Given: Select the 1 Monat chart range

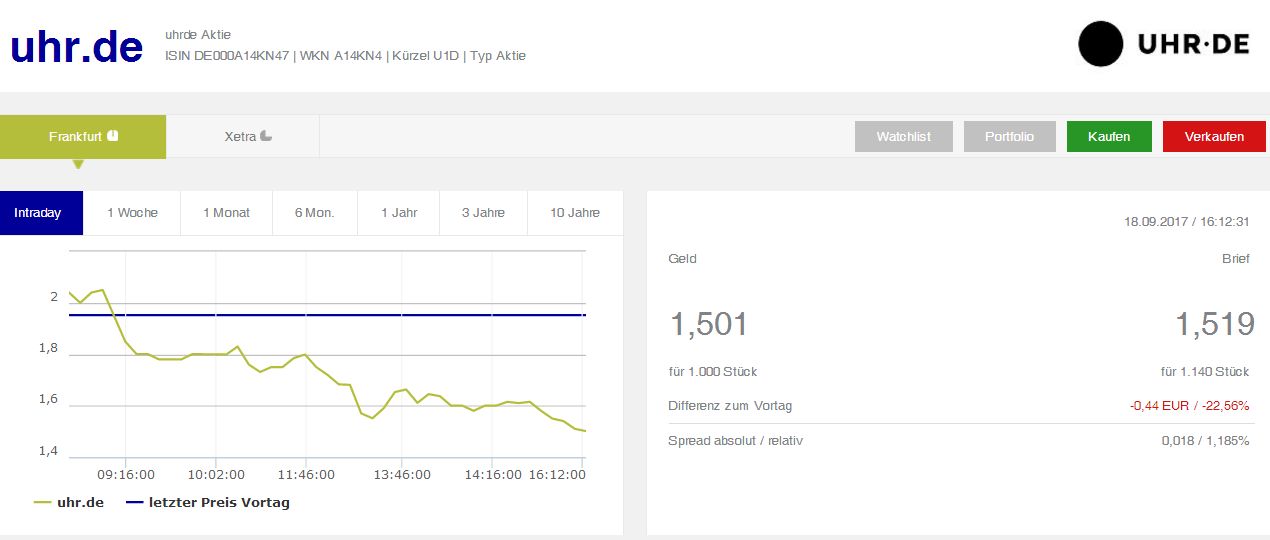Looking at the screenshot, I should pyautogui.click(x=226, y=213).
